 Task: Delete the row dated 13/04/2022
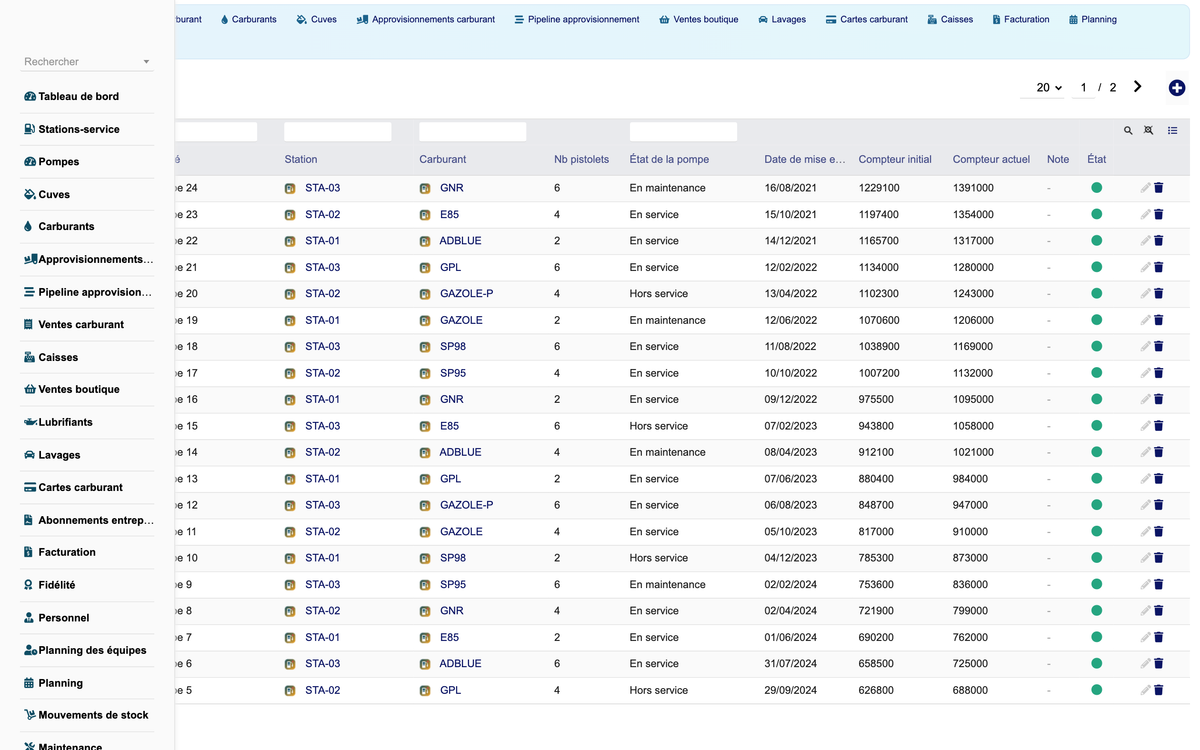click(1159, 294)
